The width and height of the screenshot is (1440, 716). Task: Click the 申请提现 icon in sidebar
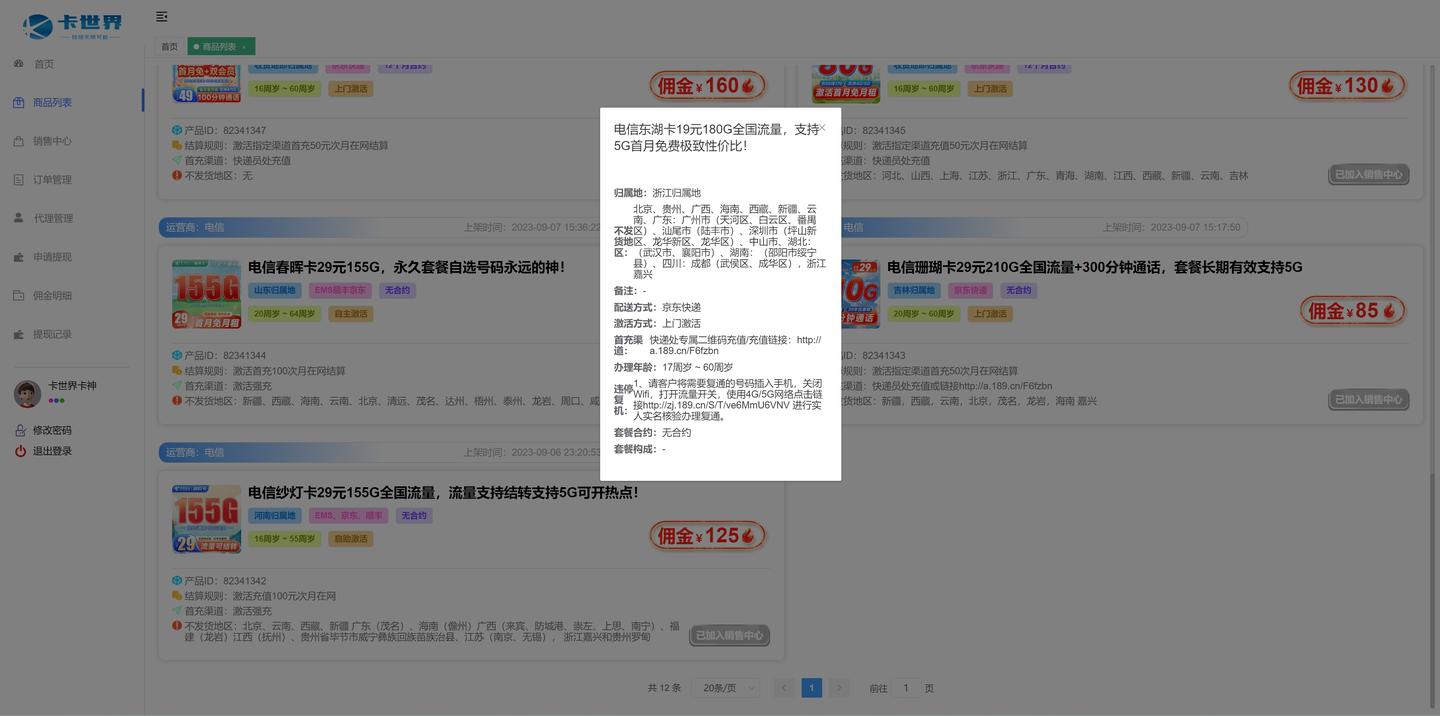coord(19,257)
